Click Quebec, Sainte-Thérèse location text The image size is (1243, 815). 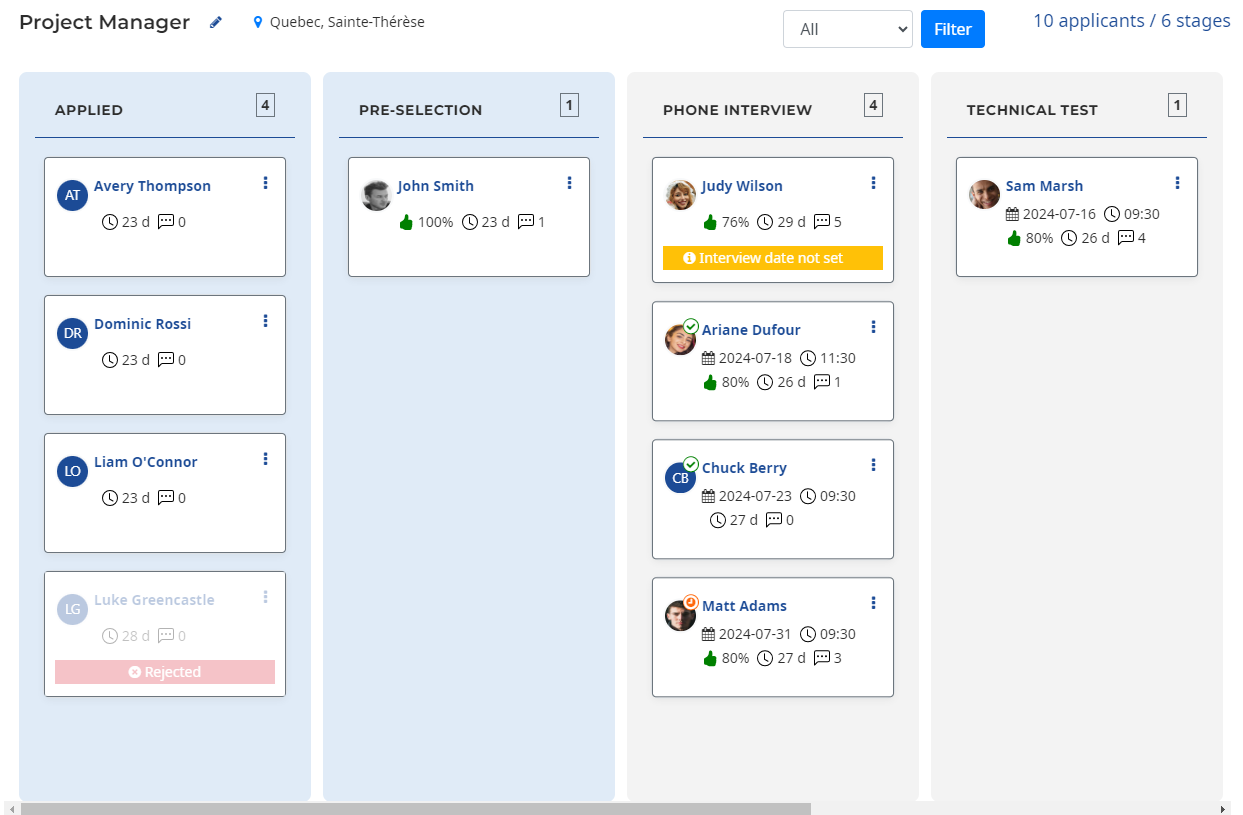[x=347, y=22]
